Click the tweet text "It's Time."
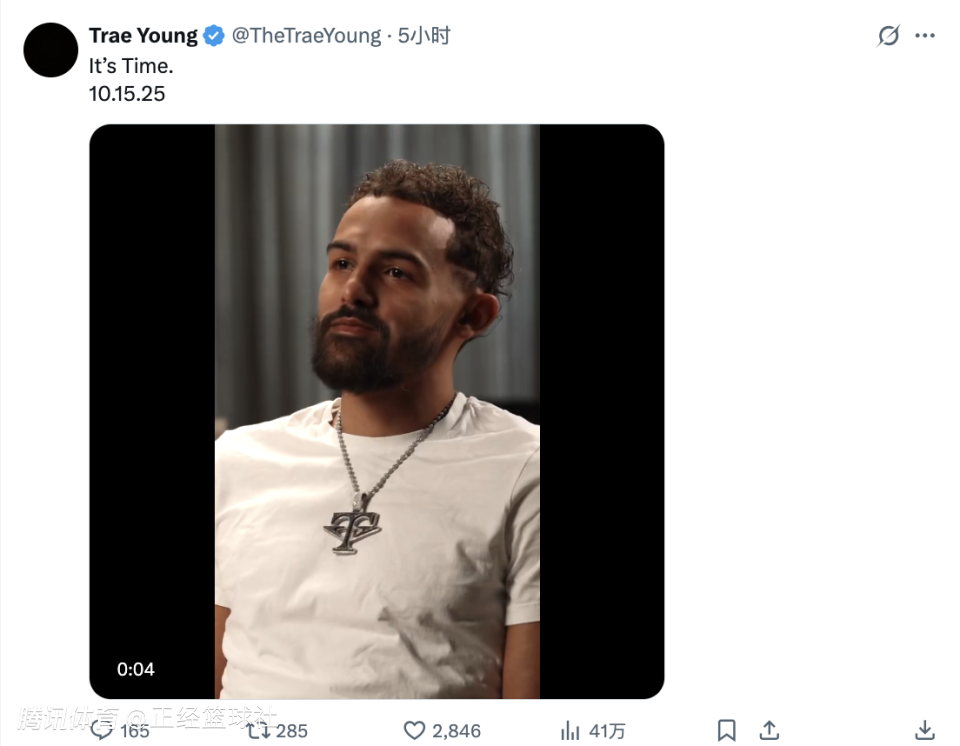Screen dimensions: 960x746 click(x=131, y=66)
